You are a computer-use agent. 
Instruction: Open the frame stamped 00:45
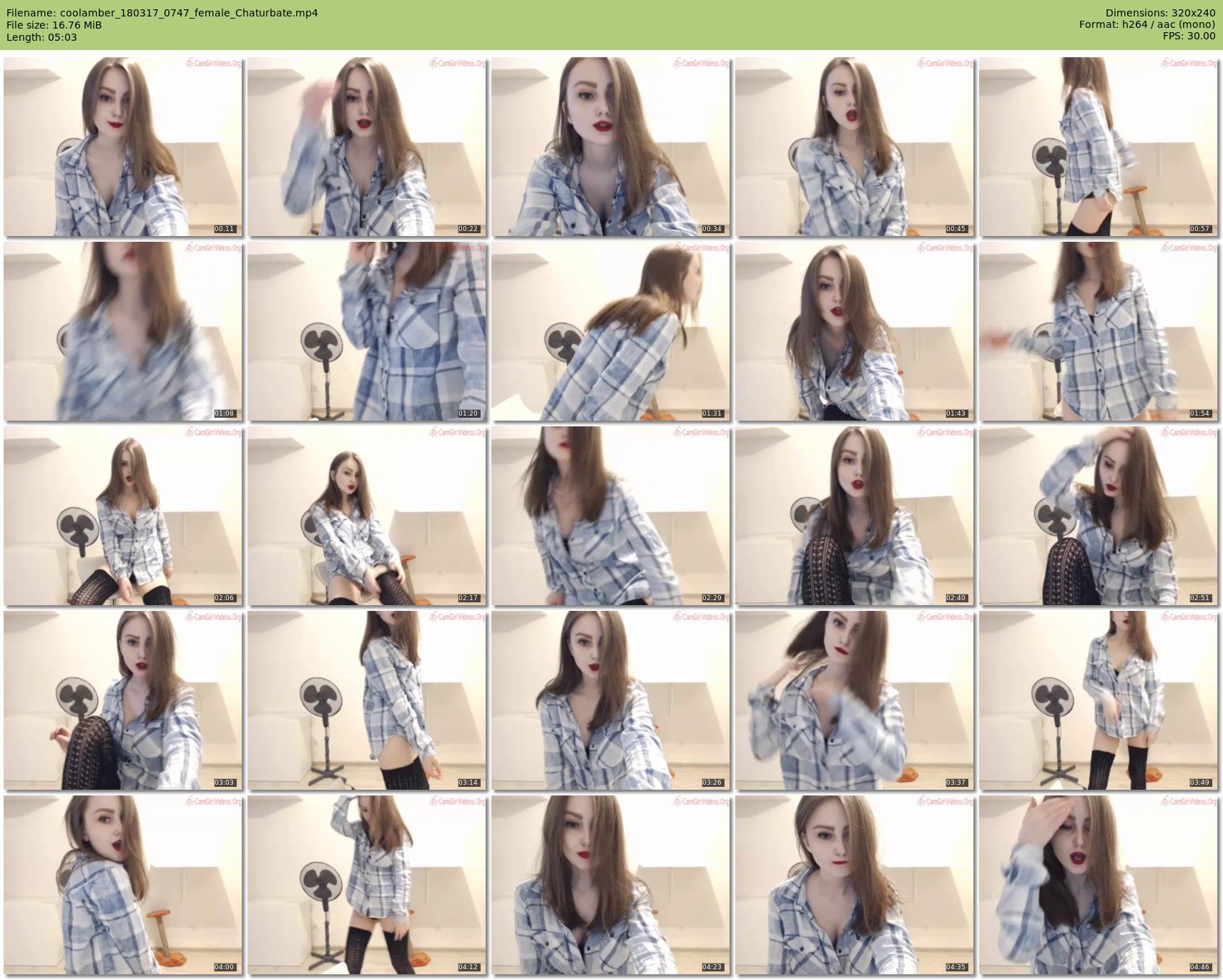click(x=855, y=147)
